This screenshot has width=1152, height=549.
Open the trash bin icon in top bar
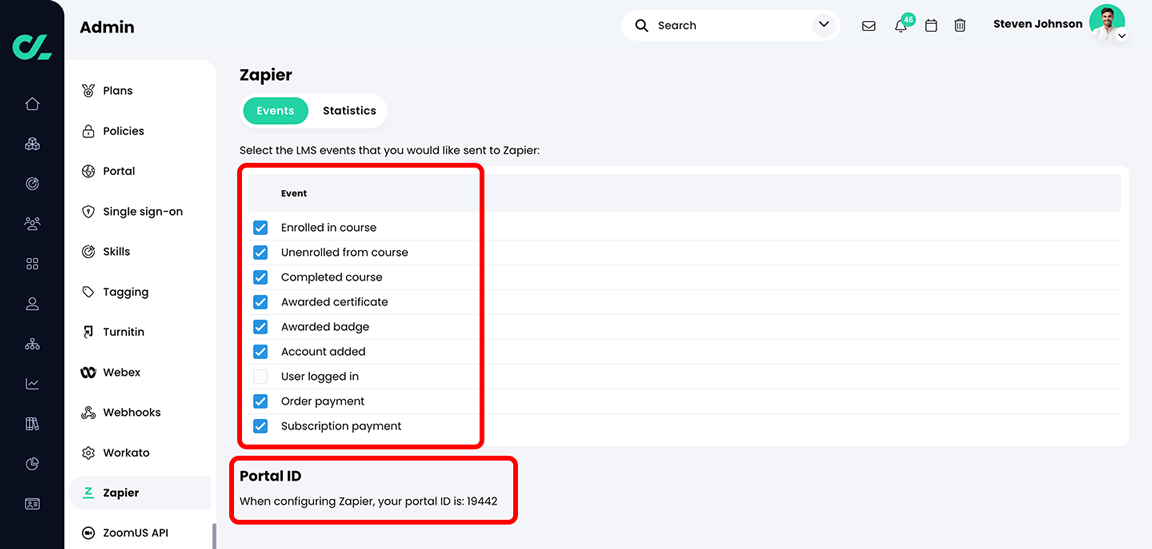960,26
